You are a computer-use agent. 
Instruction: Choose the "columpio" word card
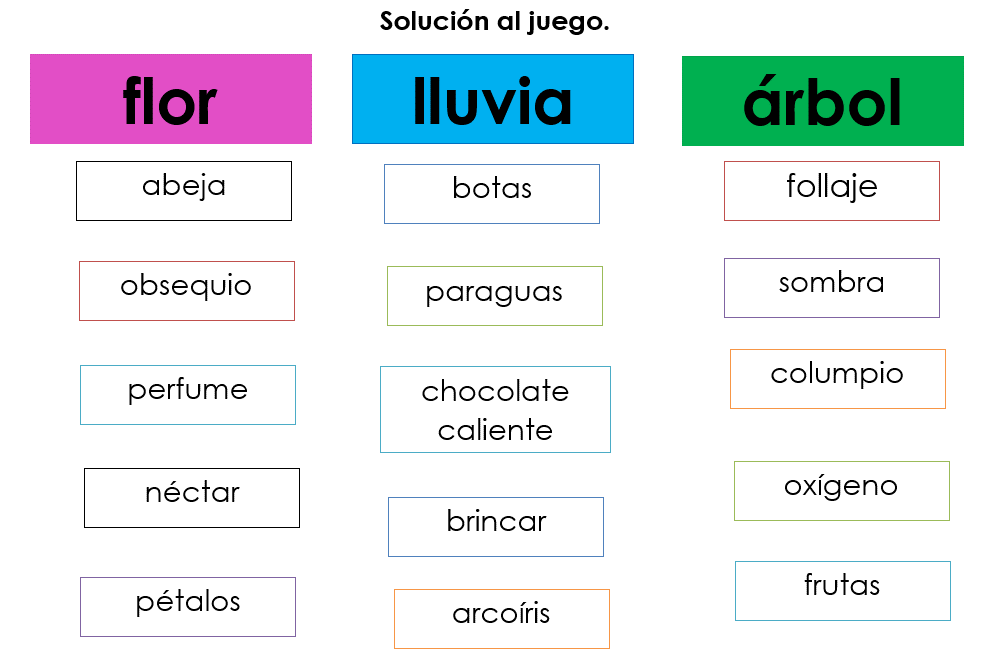[838, 378]
